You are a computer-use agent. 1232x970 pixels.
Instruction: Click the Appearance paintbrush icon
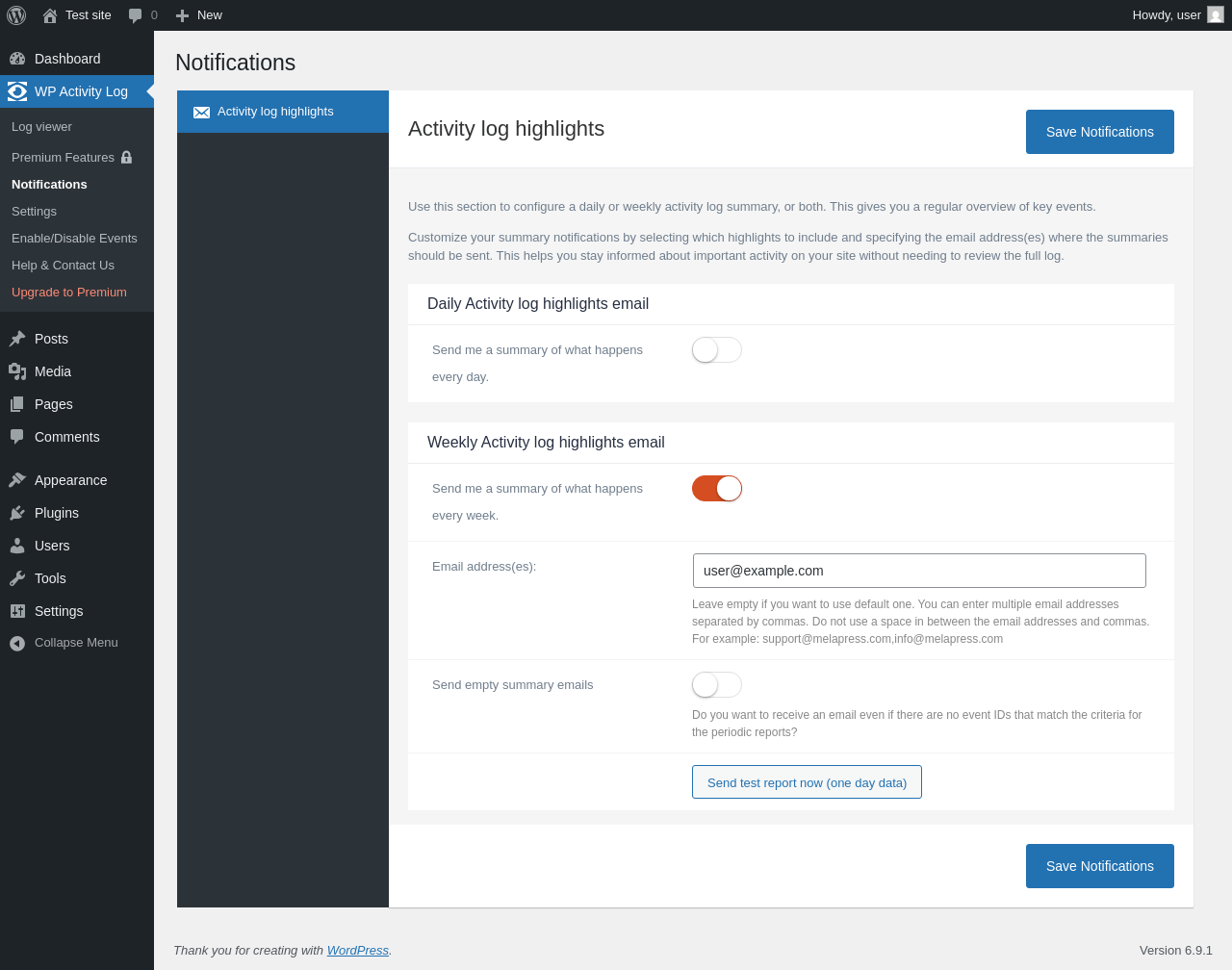pyautogui.click(x=17, y=480)
